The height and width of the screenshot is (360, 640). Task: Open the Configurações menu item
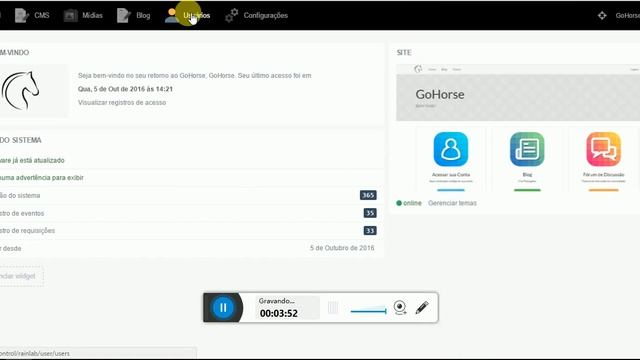tap(257, 16)
